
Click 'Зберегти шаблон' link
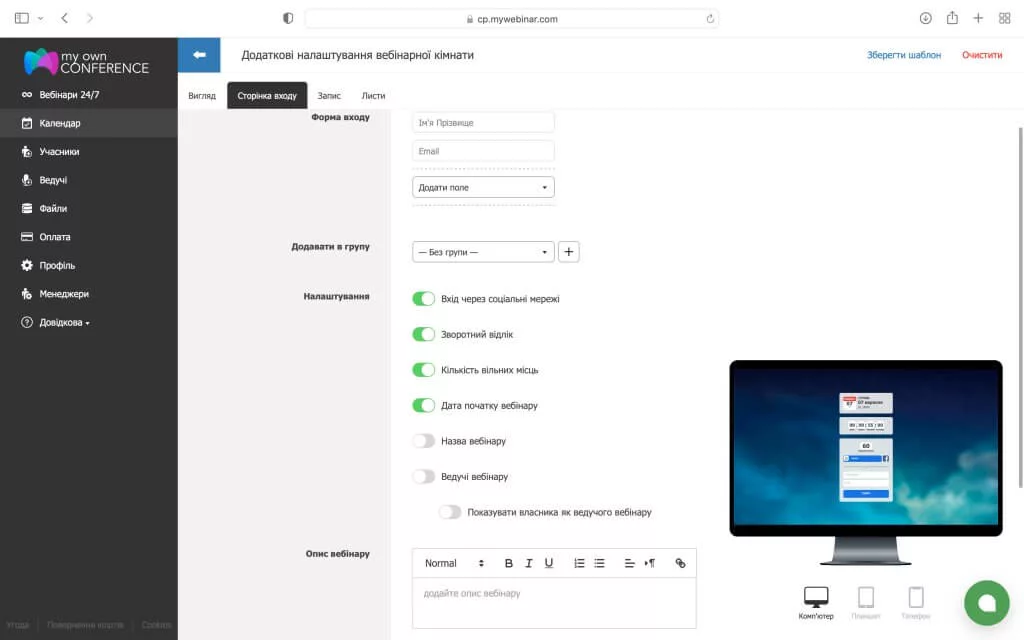pos(904,55)
